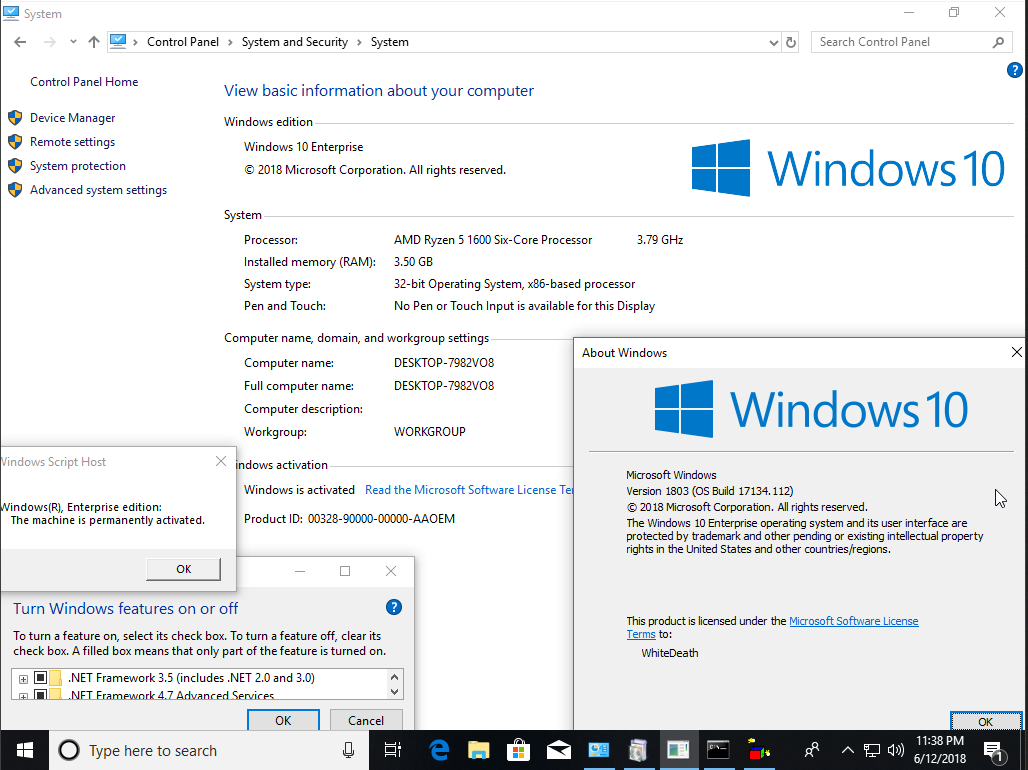
Task: Expand .NET Framework 3.5 tree node
Action: 23,679
